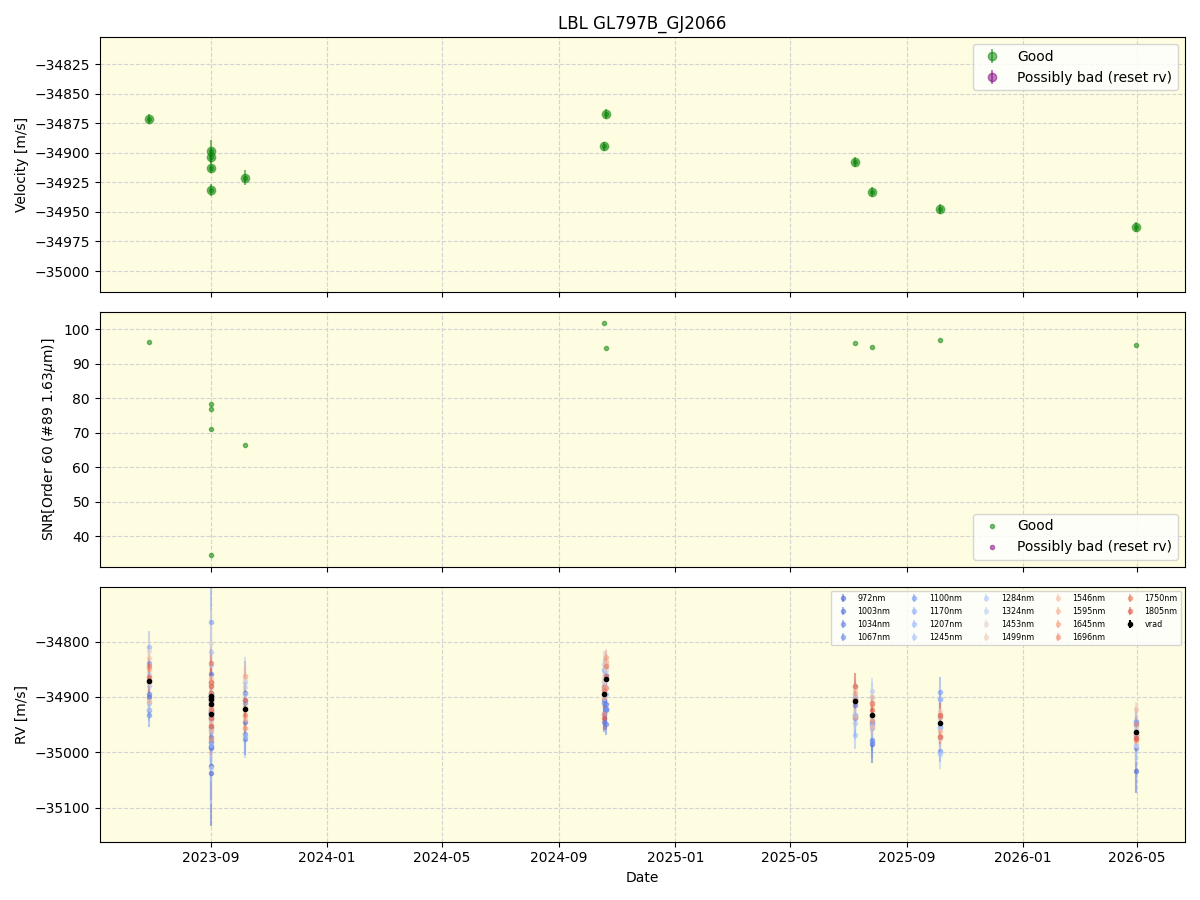1200x900 pixels.
Task: Click the 1034nm legend marker
Action: tap(843, 624)
